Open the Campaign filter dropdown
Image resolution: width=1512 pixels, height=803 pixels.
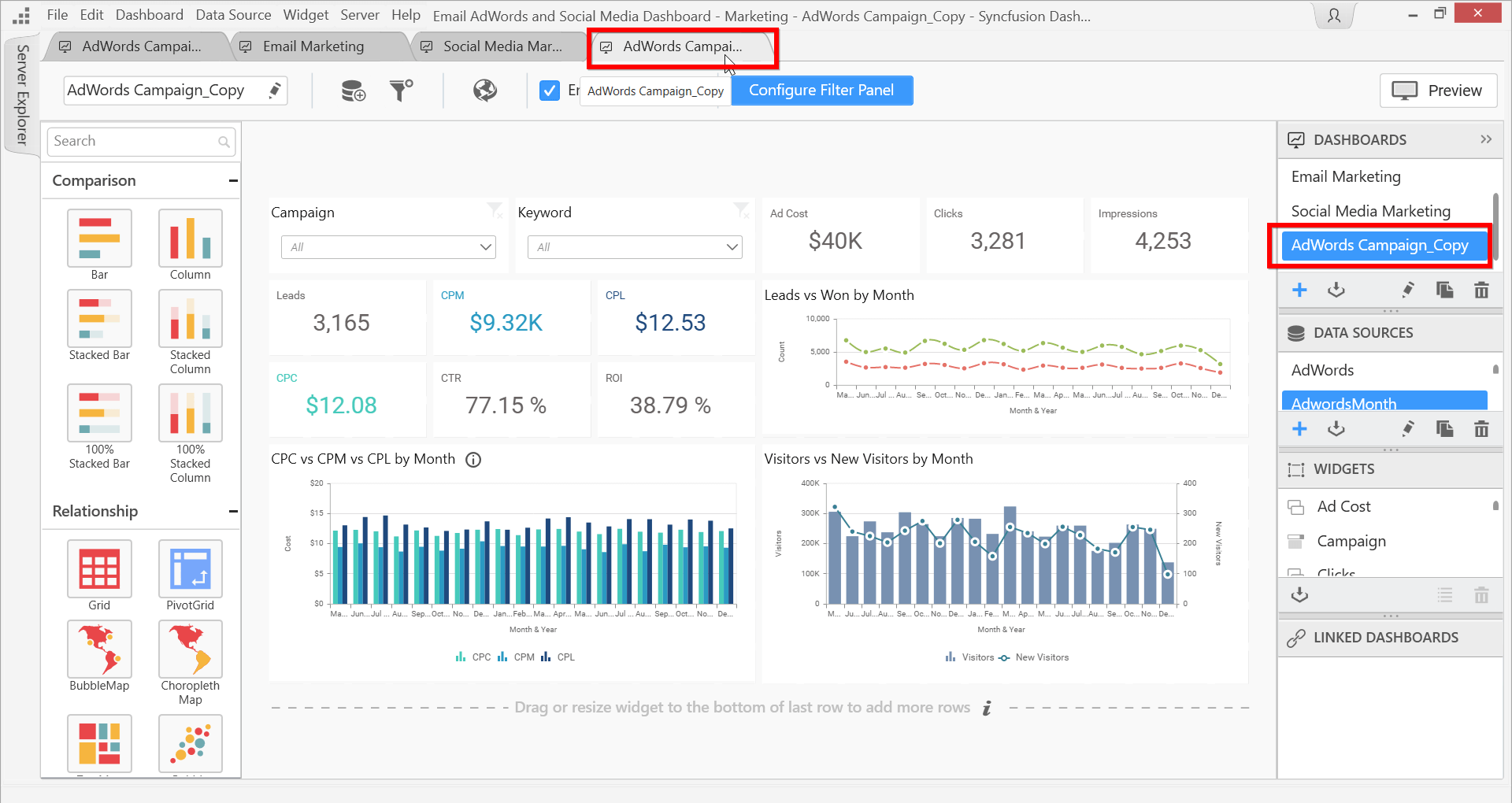pos(388,247)
